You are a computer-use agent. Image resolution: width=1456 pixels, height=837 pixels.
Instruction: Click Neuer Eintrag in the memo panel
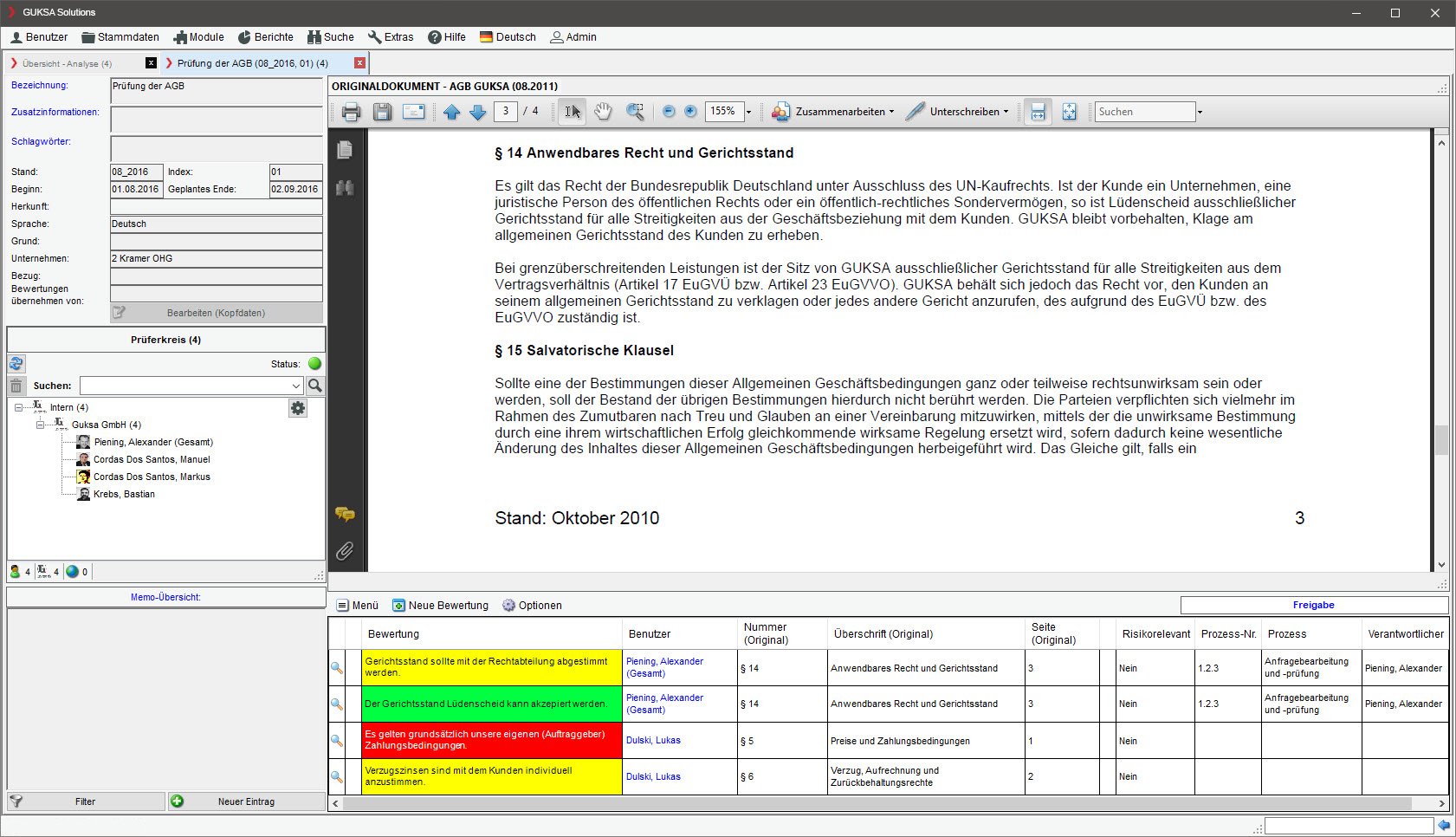247,801
